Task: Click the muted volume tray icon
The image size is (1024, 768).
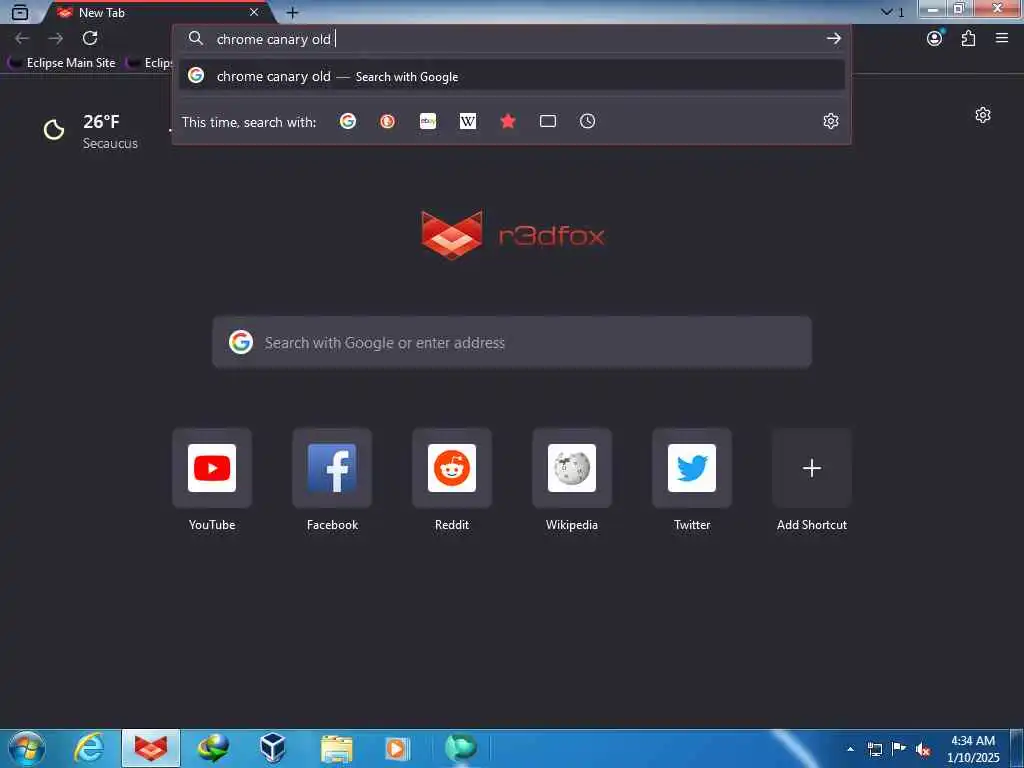Action: click(x=923, y=749)
